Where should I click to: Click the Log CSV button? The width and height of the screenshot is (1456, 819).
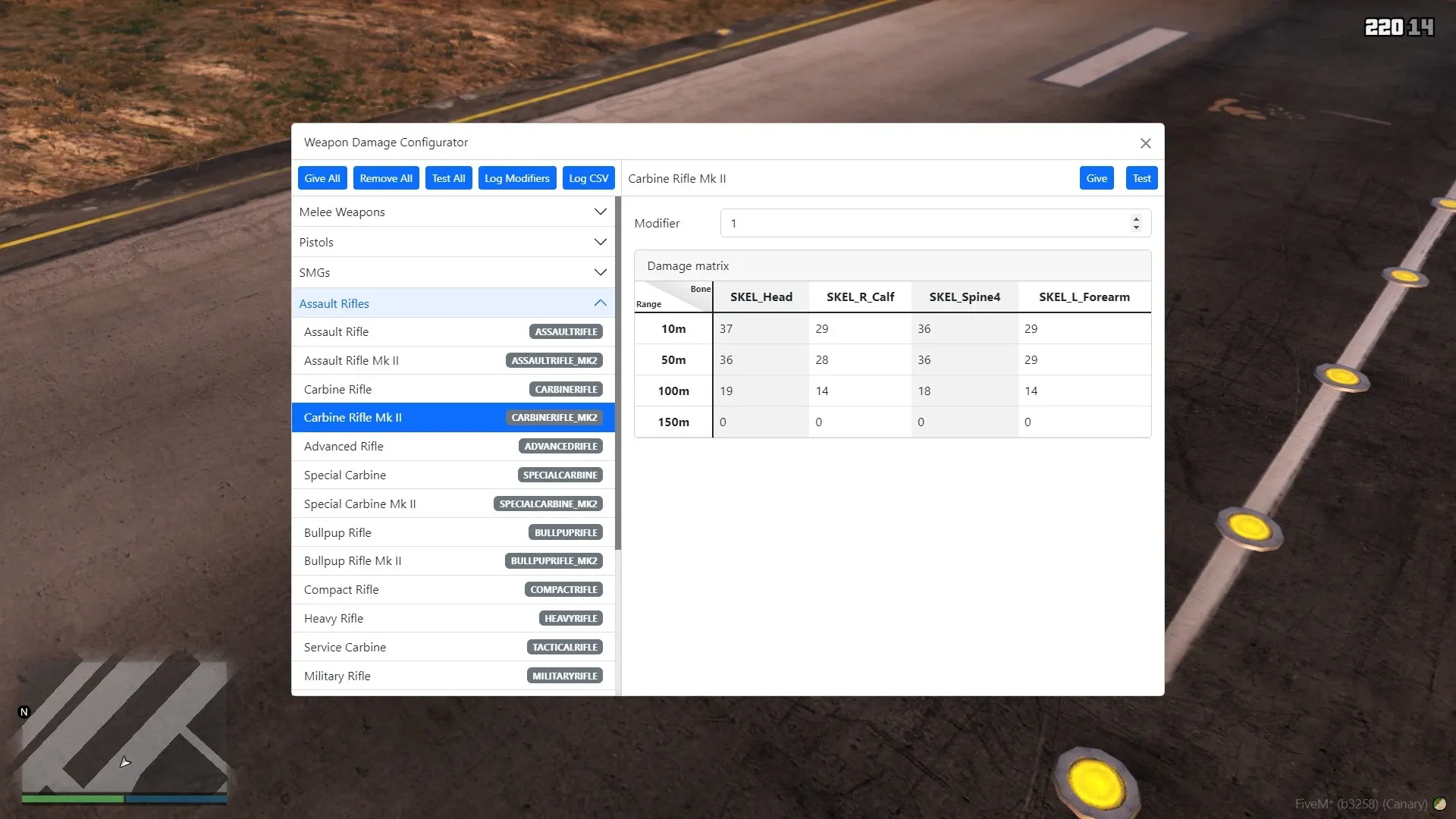click(588, 178)
